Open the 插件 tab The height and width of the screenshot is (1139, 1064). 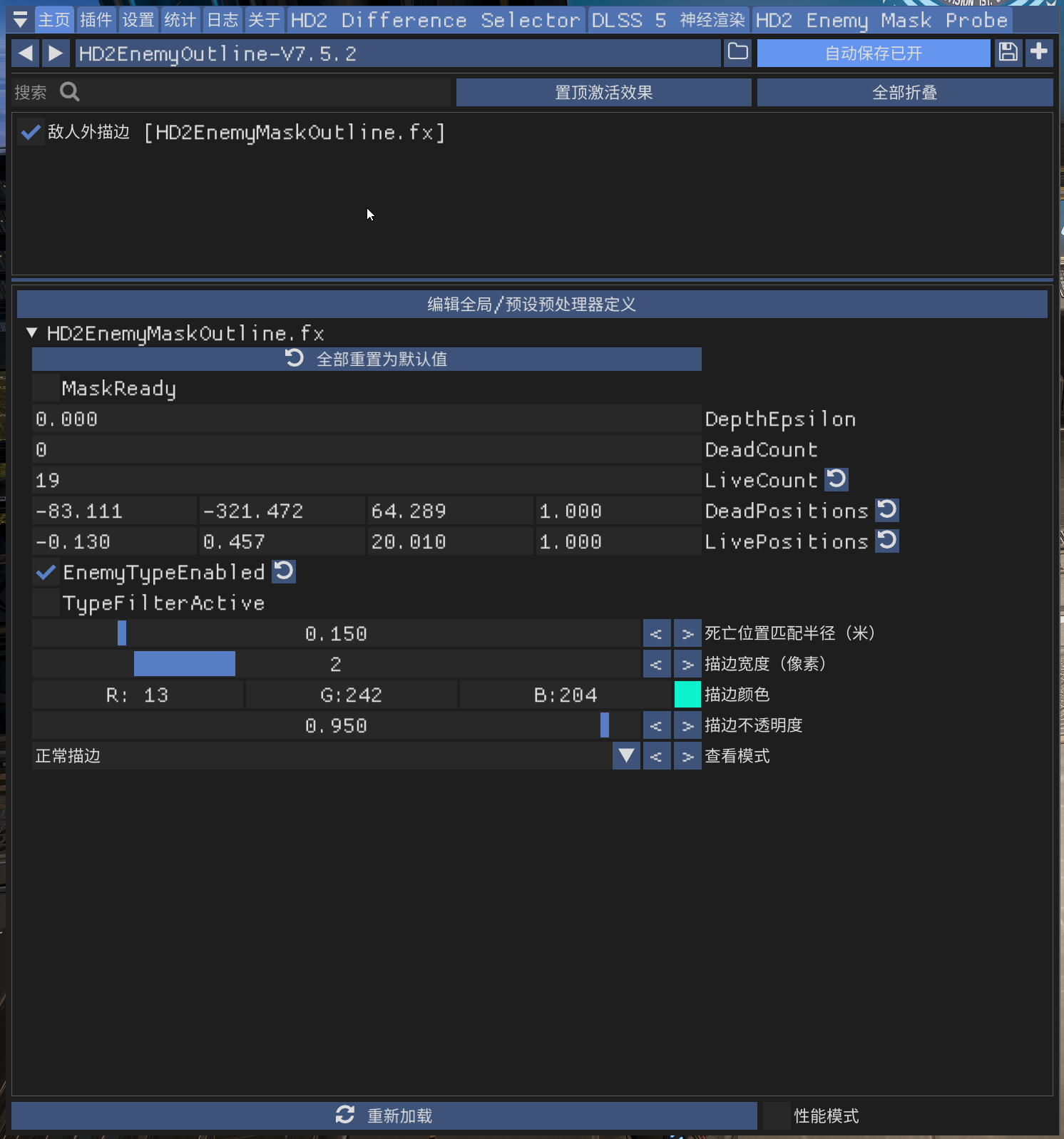tap(96, 20)
